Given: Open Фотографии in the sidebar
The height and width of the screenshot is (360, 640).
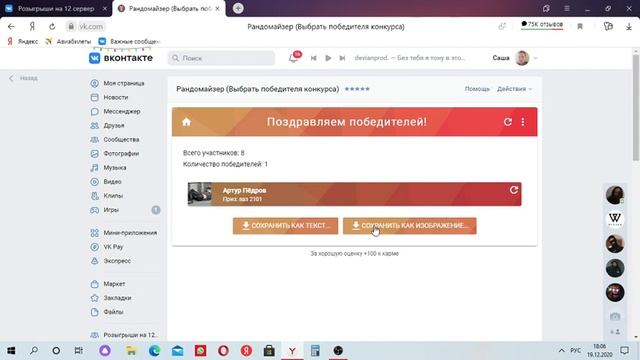Looking at the screenshot, I should coord(121,153).
